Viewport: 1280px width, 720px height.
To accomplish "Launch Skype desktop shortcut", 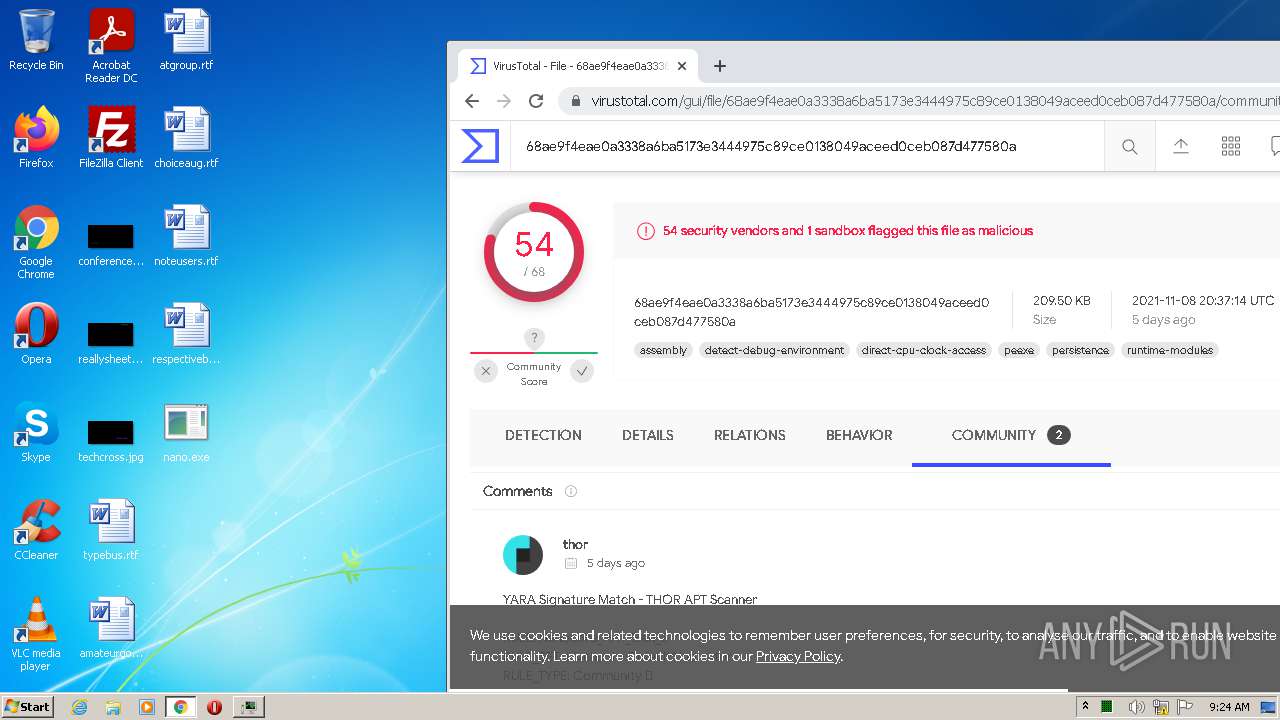I will (x=36, y=432).
